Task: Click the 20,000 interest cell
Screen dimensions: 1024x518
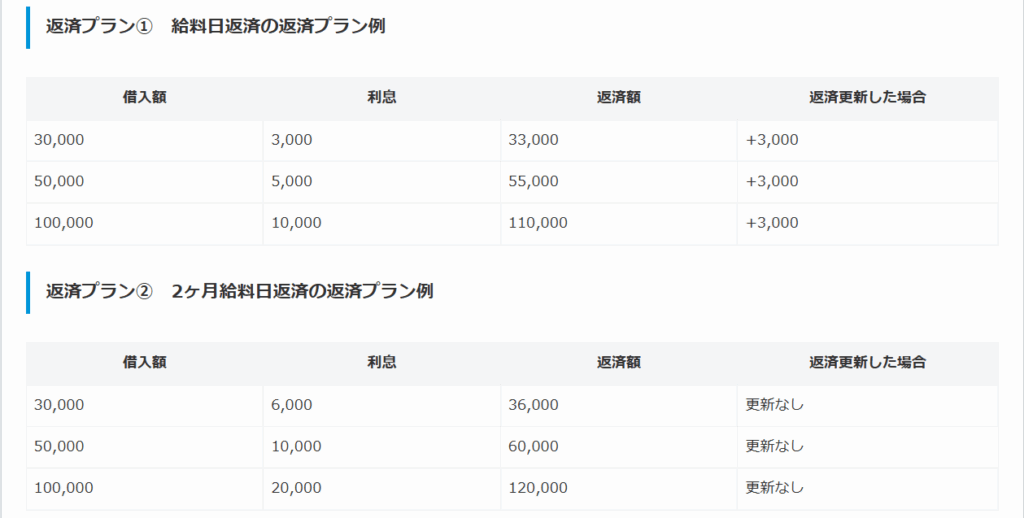Action: click(296, 488)
